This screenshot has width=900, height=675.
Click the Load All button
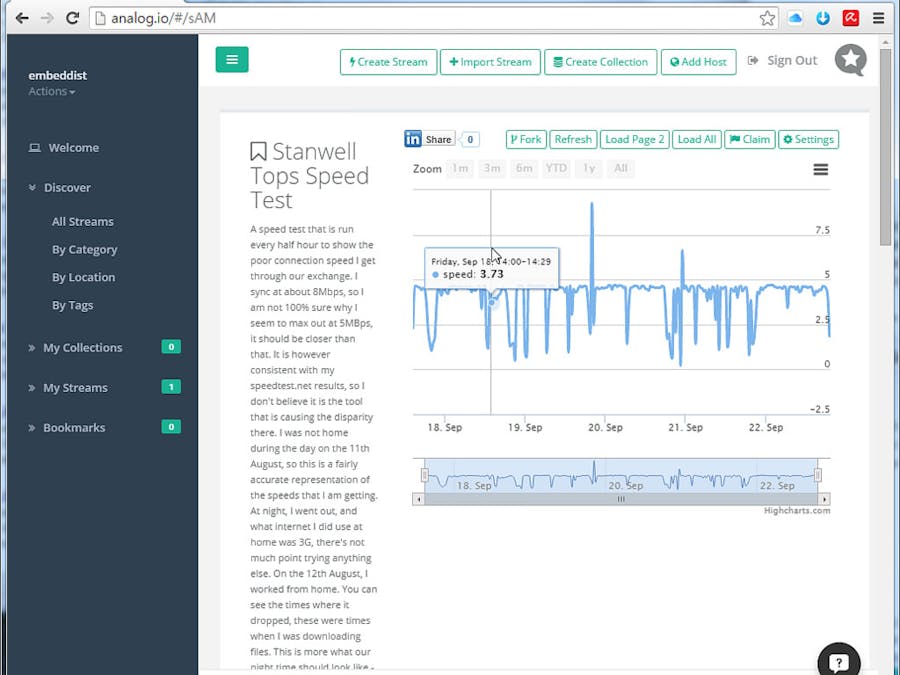(697, 139)
